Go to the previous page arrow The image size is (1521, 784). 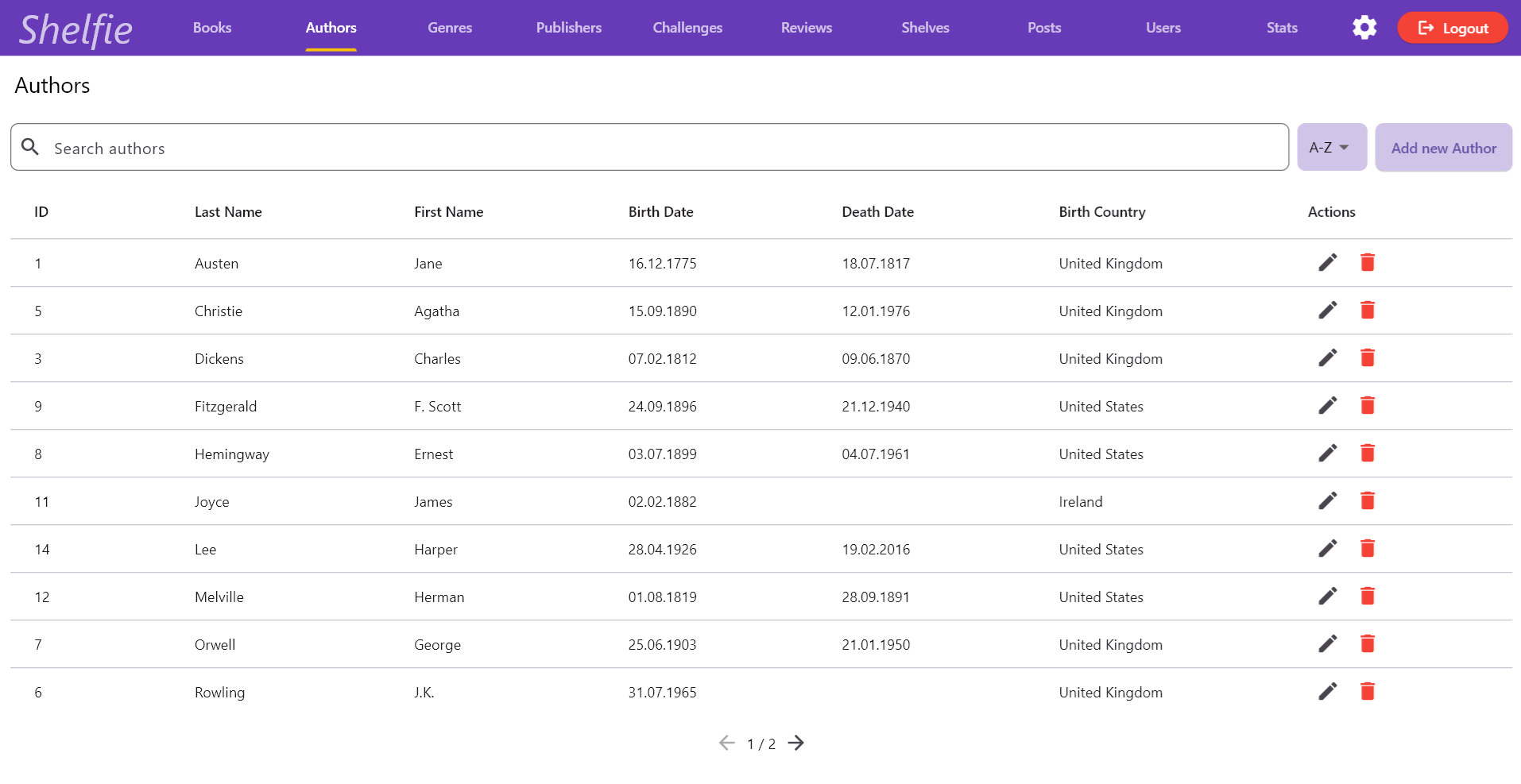(726, 743)
